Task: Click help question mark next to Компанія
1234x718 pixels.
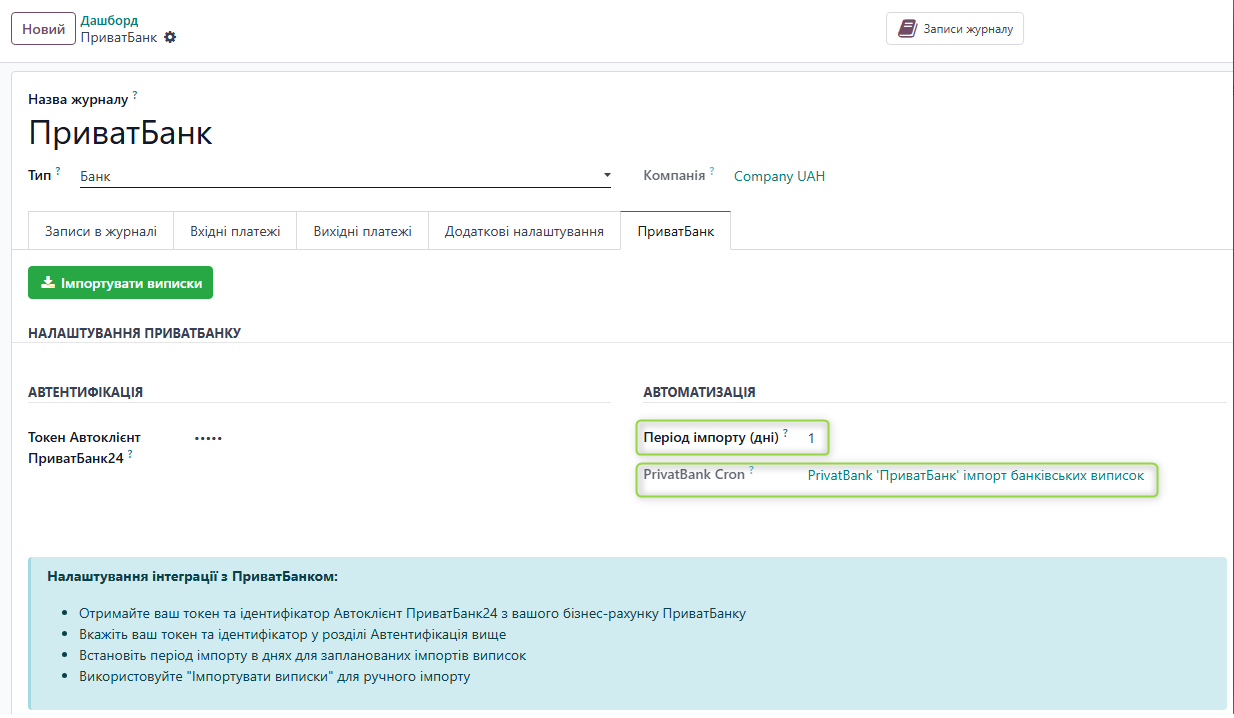Action: pyautogui.click(x=712, y=171)
